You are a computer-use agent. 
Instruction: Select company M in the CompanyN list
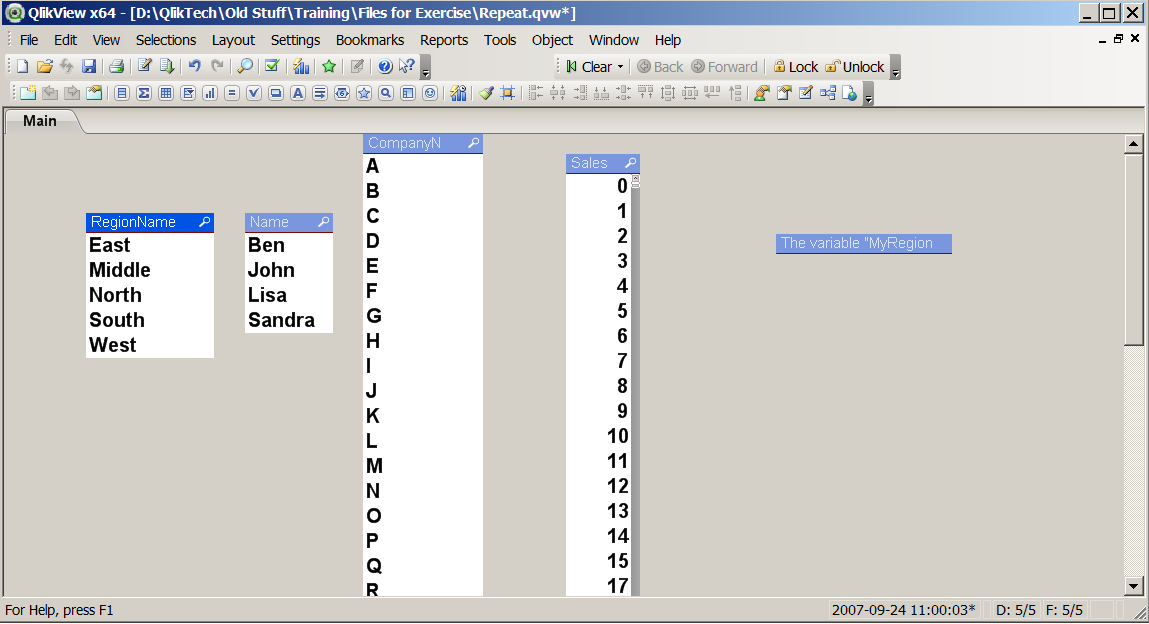tap(423, 466)
